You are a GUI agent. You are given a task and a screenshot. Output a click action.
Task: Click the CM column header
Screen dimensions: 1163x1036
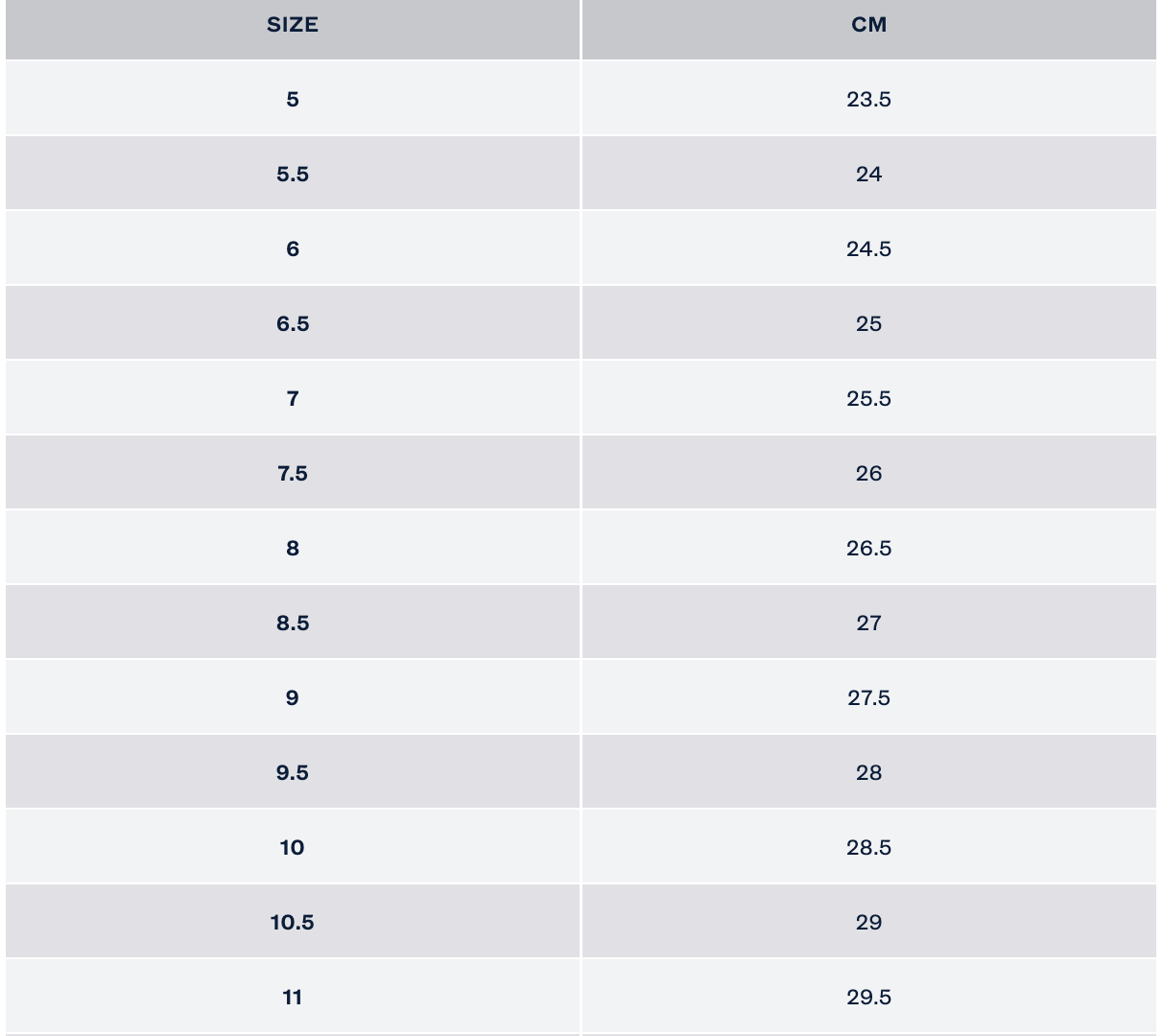point(868,25)
